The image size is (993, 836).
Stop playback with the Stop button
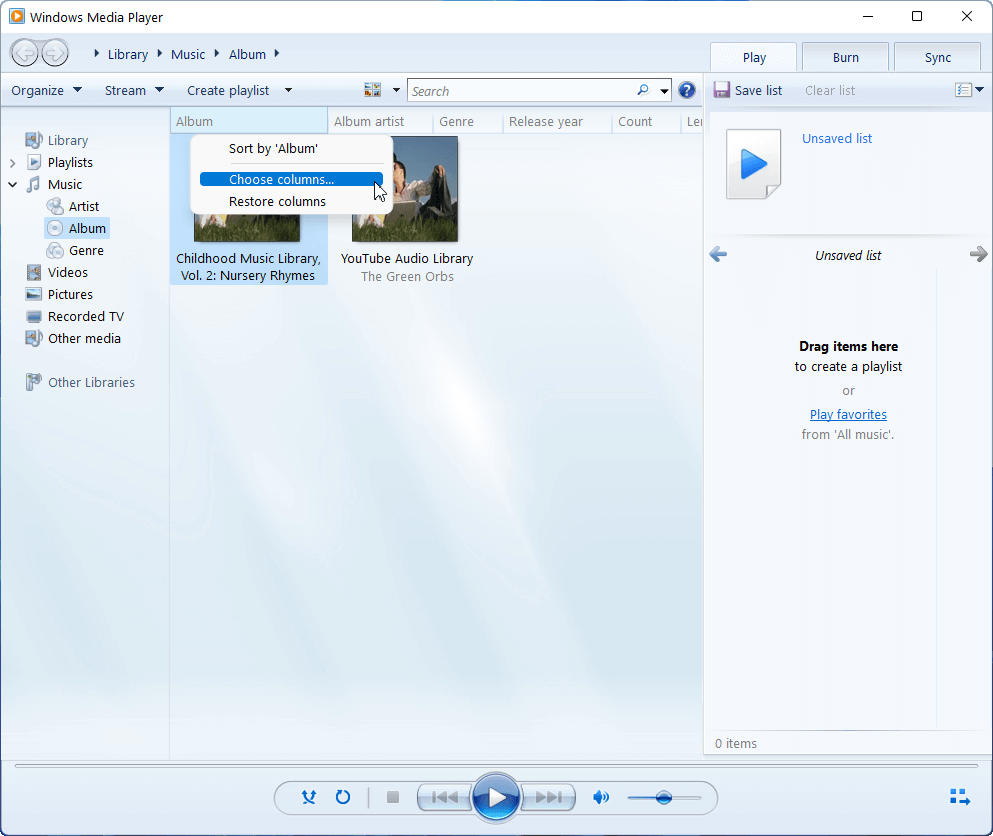tap(393, 797)
